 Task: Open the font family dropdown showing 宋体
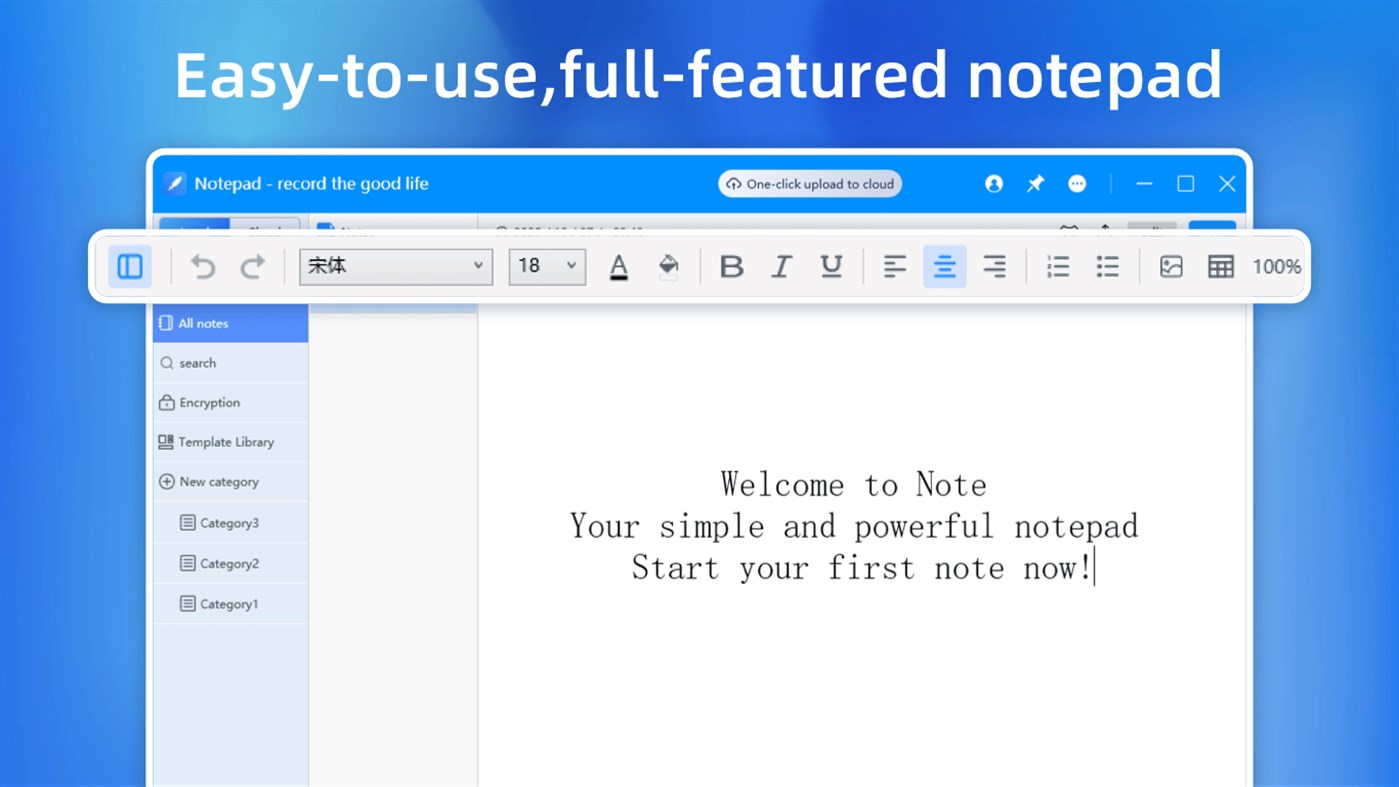pos(395,266)
